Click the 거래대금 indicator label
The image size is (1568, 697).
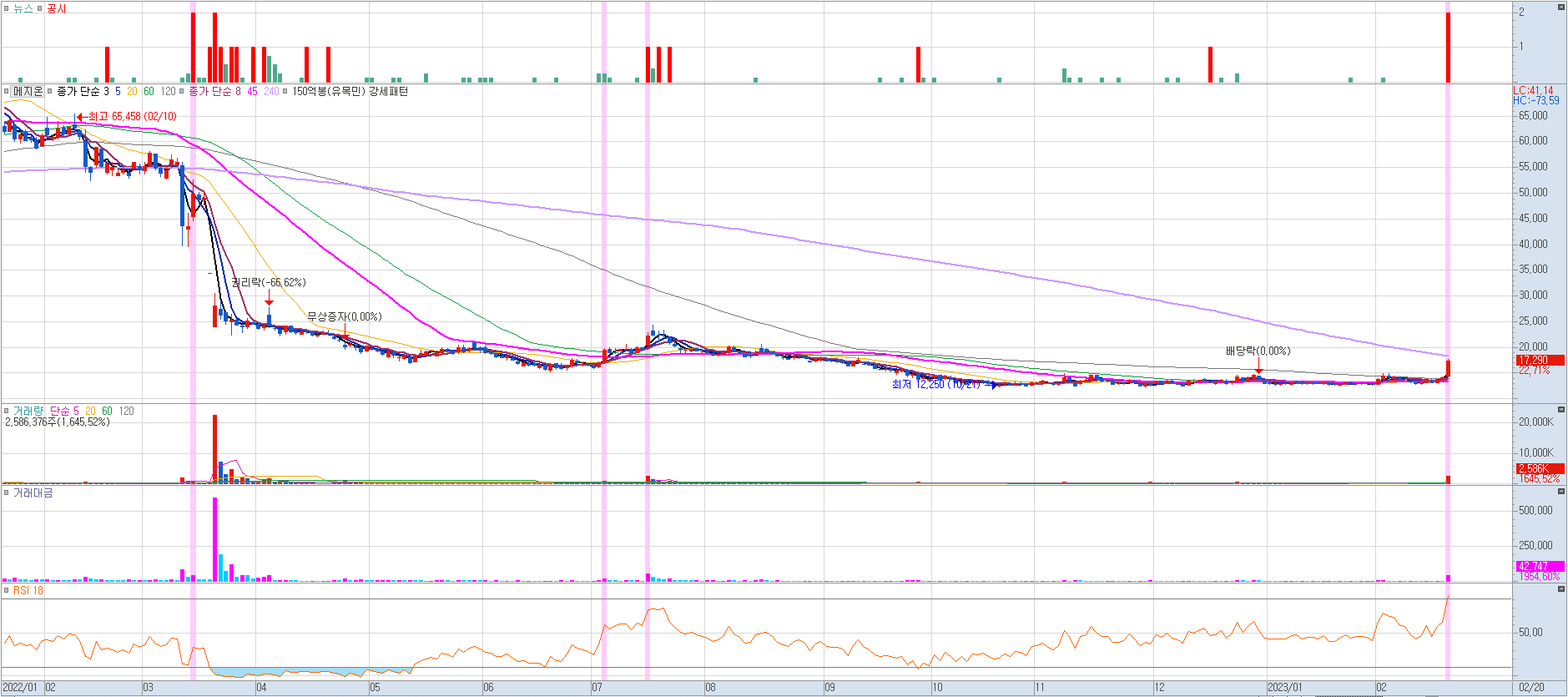[x=33, y=492]
